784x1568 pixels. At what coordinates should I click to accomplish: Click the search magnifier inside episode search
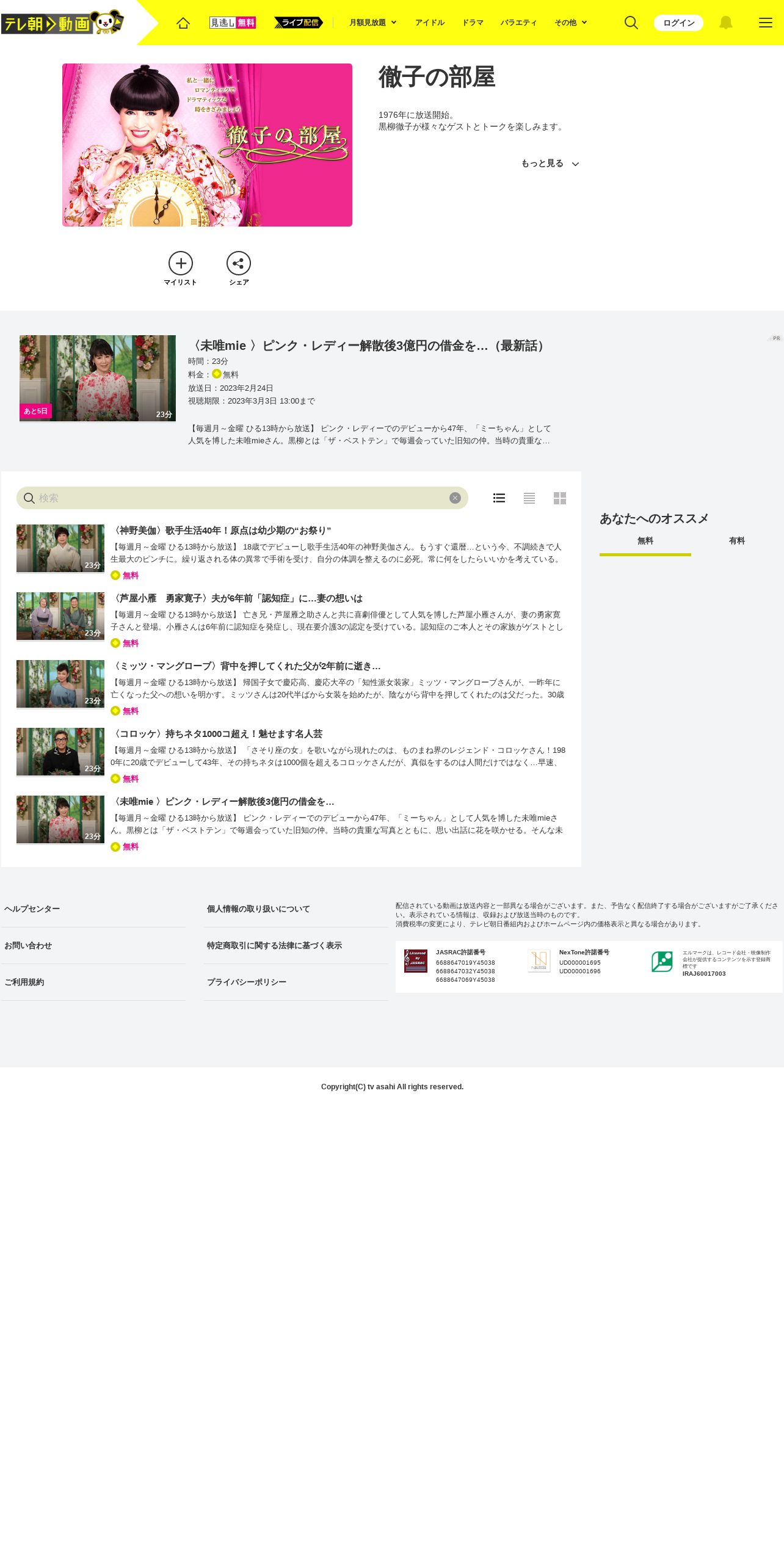coord(29,498)
